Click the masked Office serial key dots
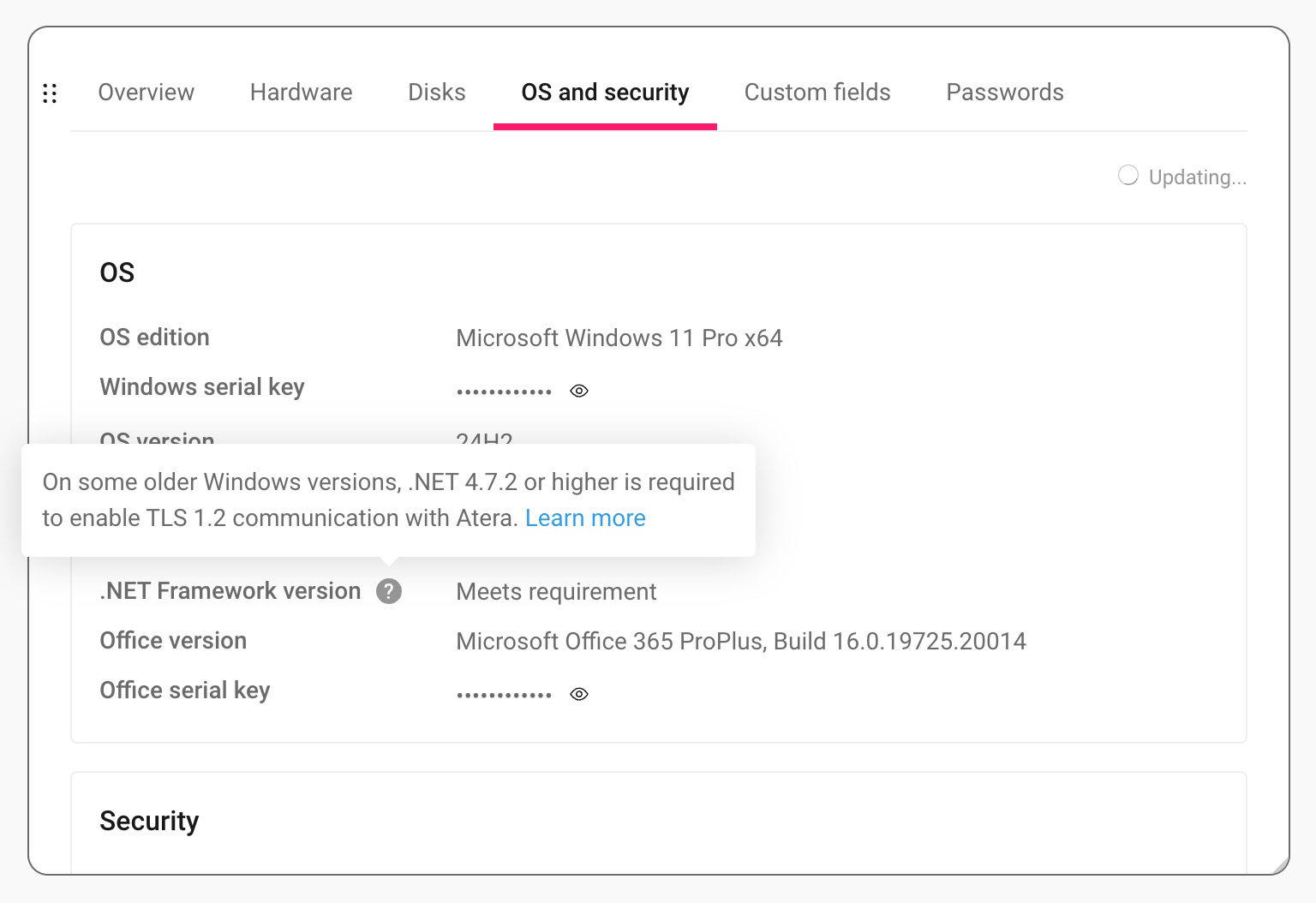Image resolution: width=1316 pixels, height=903 pixels. [x=505, y=695]
